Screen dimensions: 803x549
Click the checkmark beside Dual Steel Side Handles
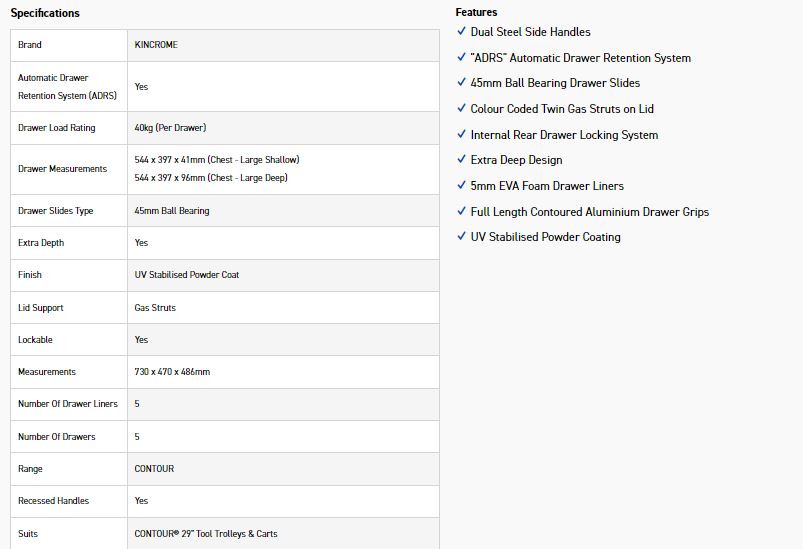pos(461,31)
